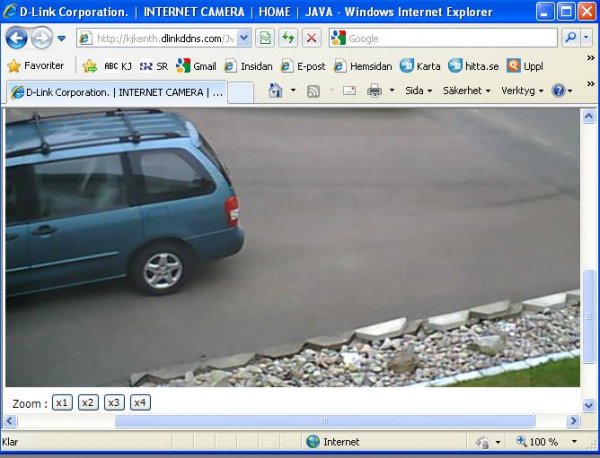Expand the Sida menu dropdown

tap(418, 91)
